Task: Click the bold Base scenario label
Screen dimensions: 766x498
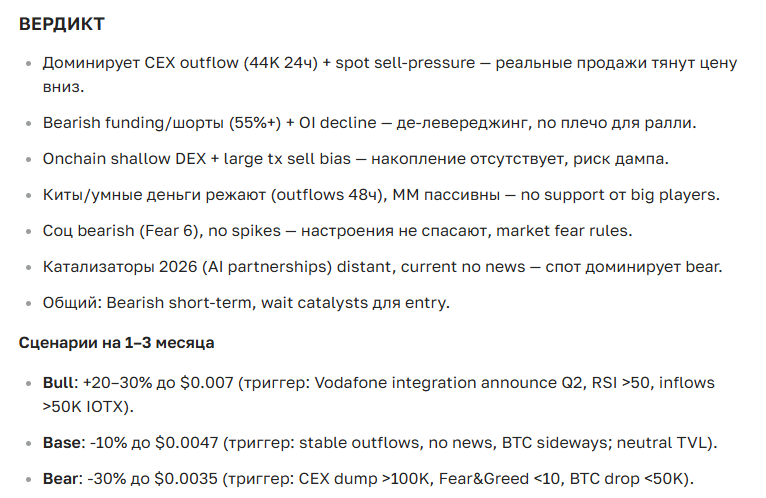Action: [x=61, y=443]
